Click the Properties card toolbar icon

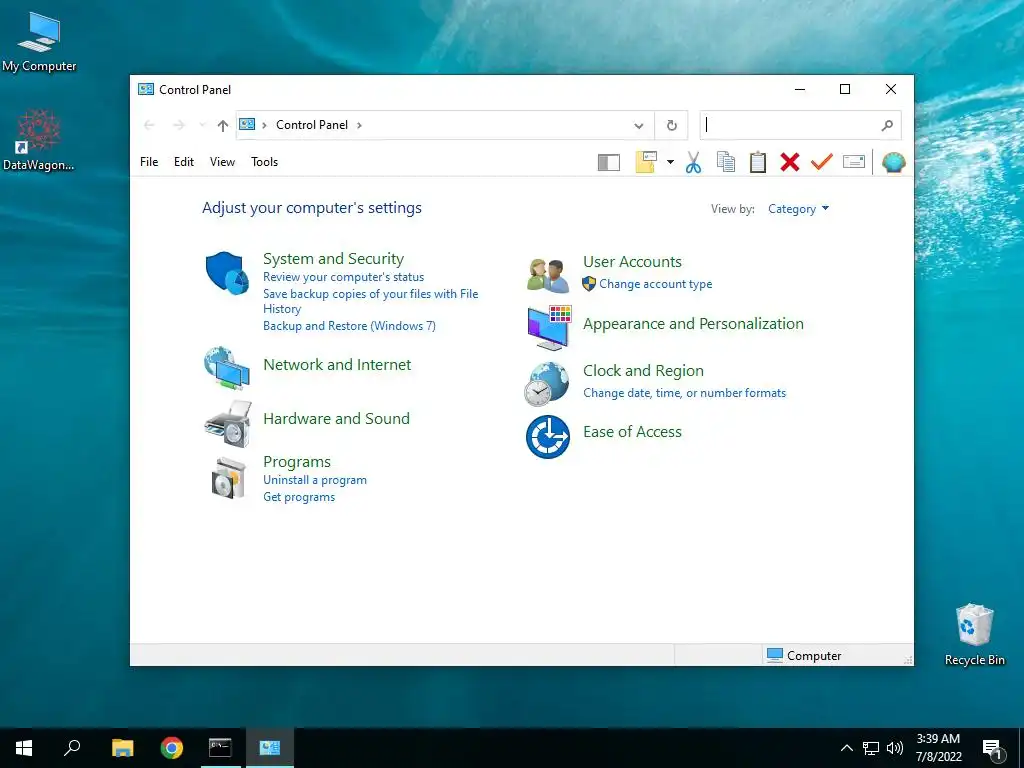(854, 161)
